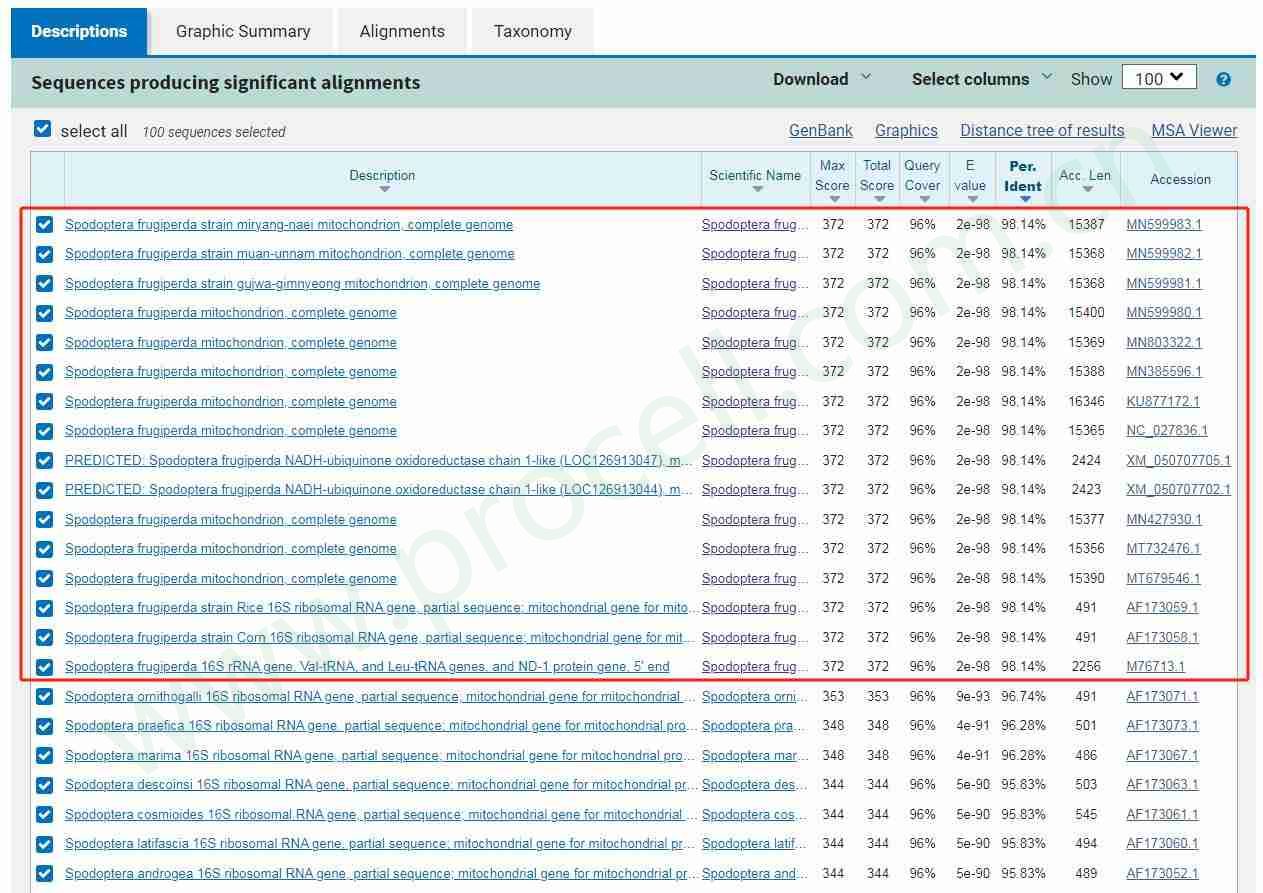Sort by Description column arrow
The width and height of the screenshot is (1263, 893).
click(x=384, y=190)
